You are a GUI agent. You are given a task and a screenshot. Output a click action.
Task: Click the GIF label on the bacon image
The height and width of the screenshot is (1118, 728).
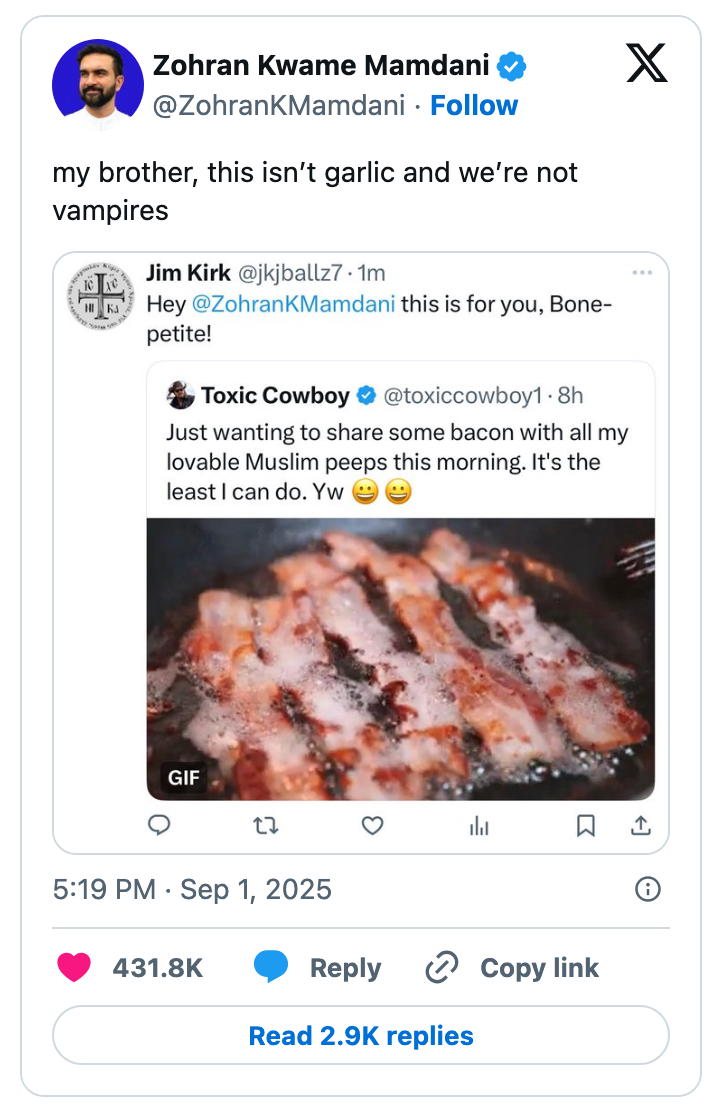pos(182,777)
